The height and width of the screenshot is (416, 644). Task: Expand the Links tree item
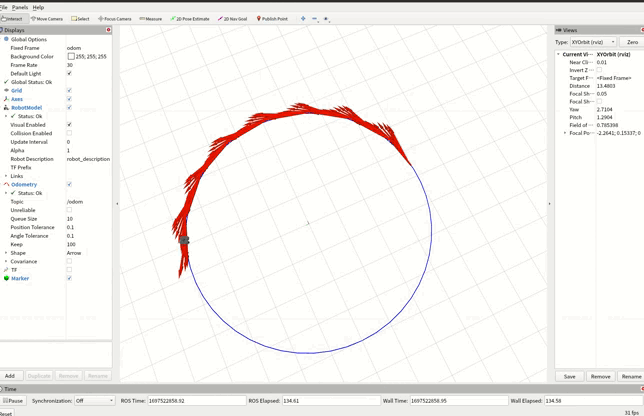pos(6,176)
